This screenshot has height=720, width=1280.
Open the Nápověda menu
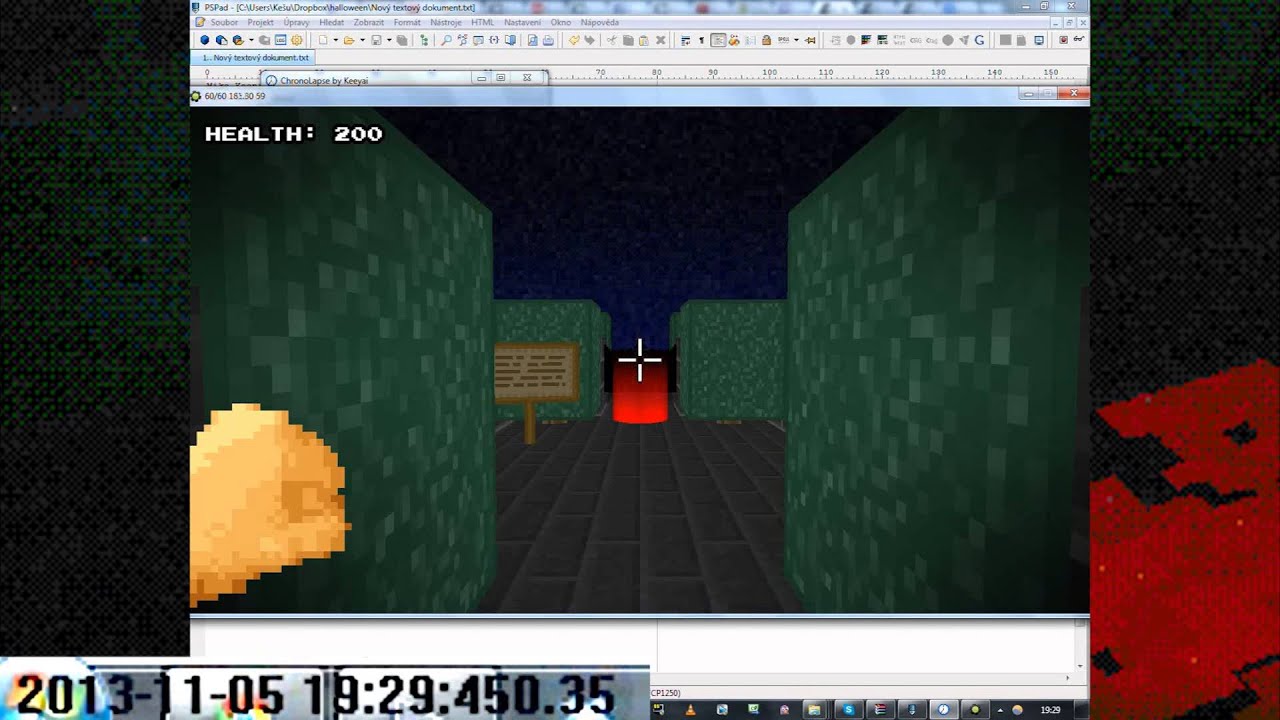599,22
